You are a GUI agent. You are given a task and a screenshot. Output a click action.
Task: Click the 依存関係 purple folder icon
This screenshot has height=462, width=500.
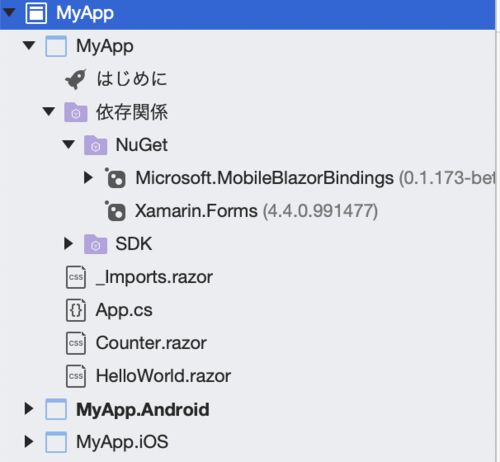click(x=76, y=112)
